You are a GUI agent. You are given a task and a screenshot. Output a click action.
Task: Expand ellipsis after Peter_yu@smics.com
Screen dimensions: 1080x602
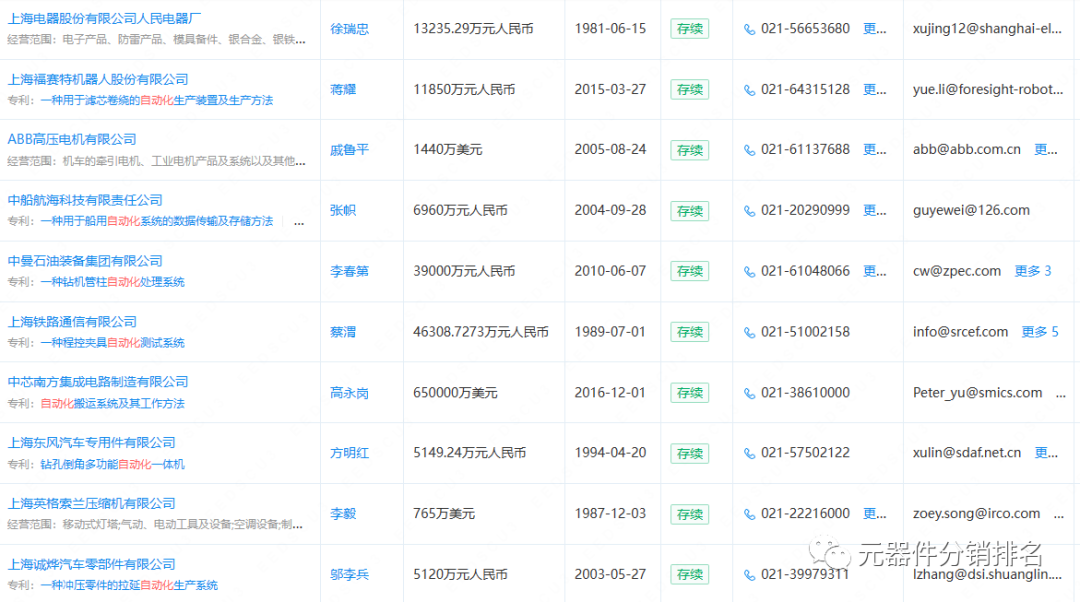(1061, 395)
